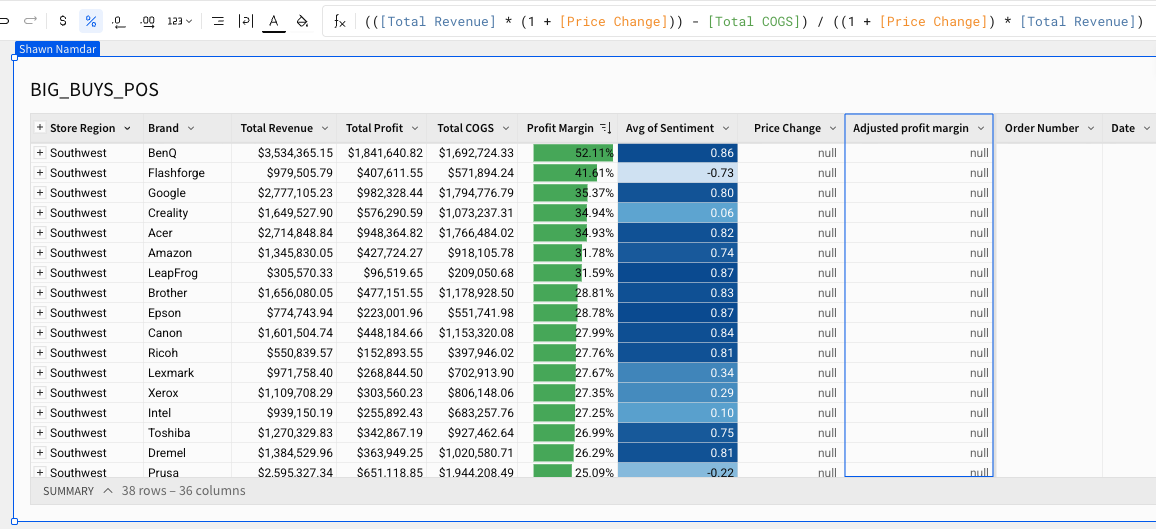Viewport: 1156px width, 529px height.
Task: Open the Total Profit column dropdown
Action: click(414, 128)
